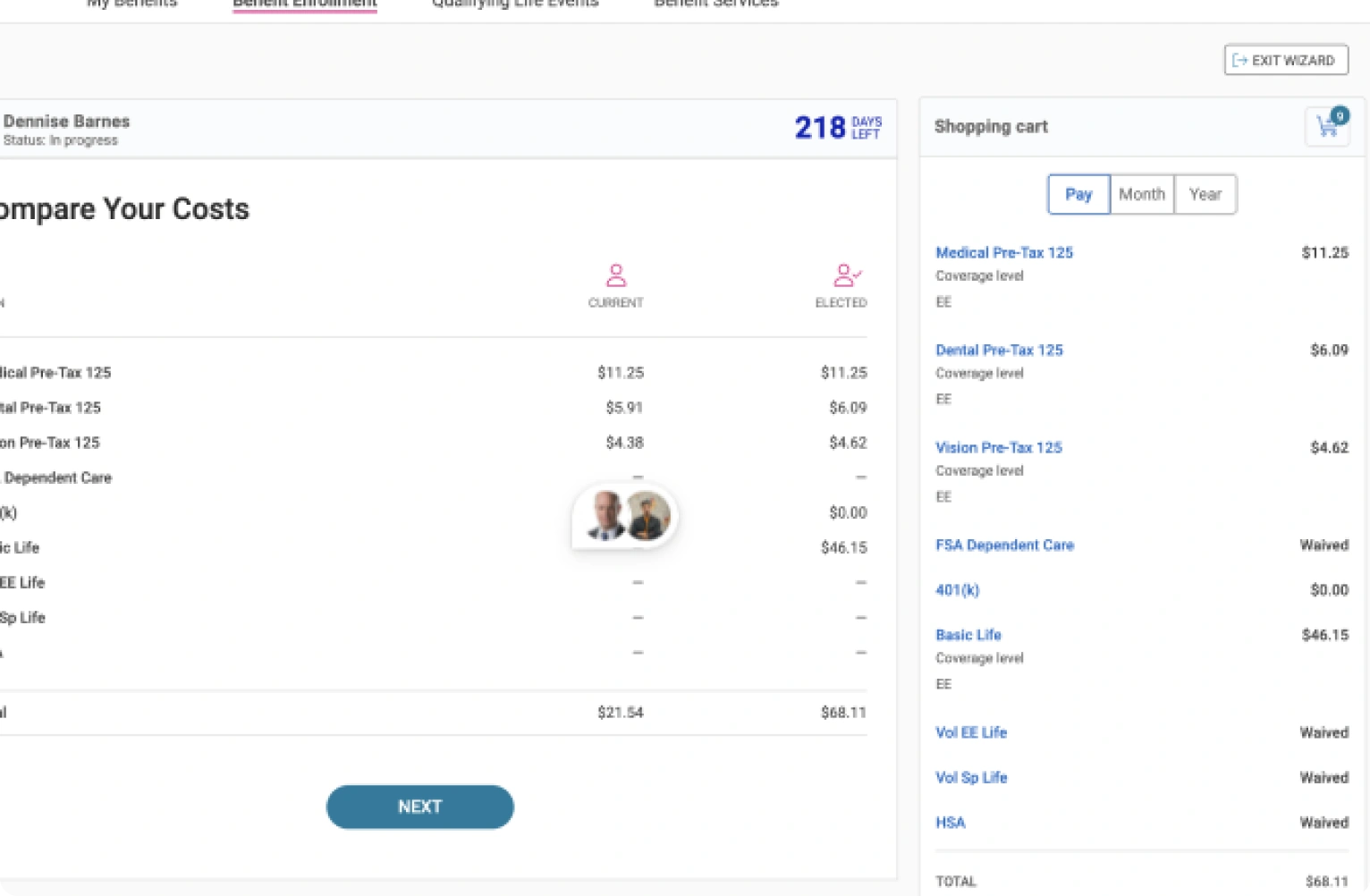This screenshot has width=1370, height=896.
Task: Open the Benefit Enrollment tab
Action: click(x=305, y=4)
